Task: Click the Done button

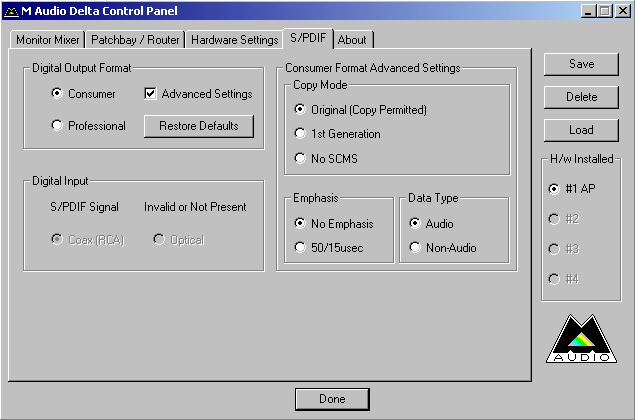Action: (332, 399)
